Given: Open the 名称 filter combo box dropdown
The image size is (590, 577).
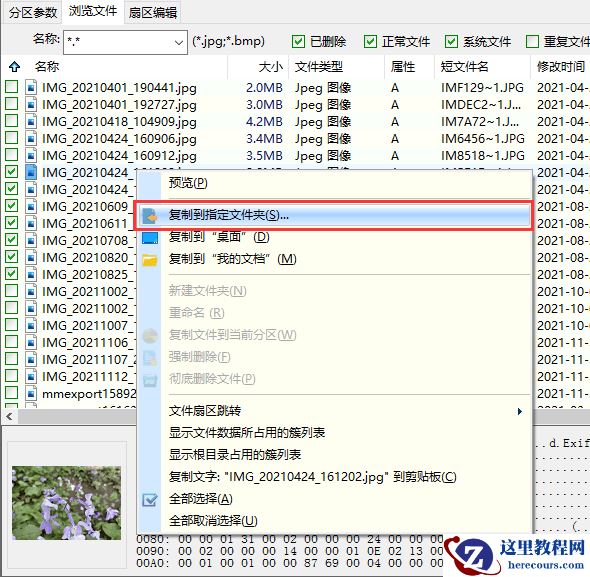Looking at the screenshot, I should [179, 43].
